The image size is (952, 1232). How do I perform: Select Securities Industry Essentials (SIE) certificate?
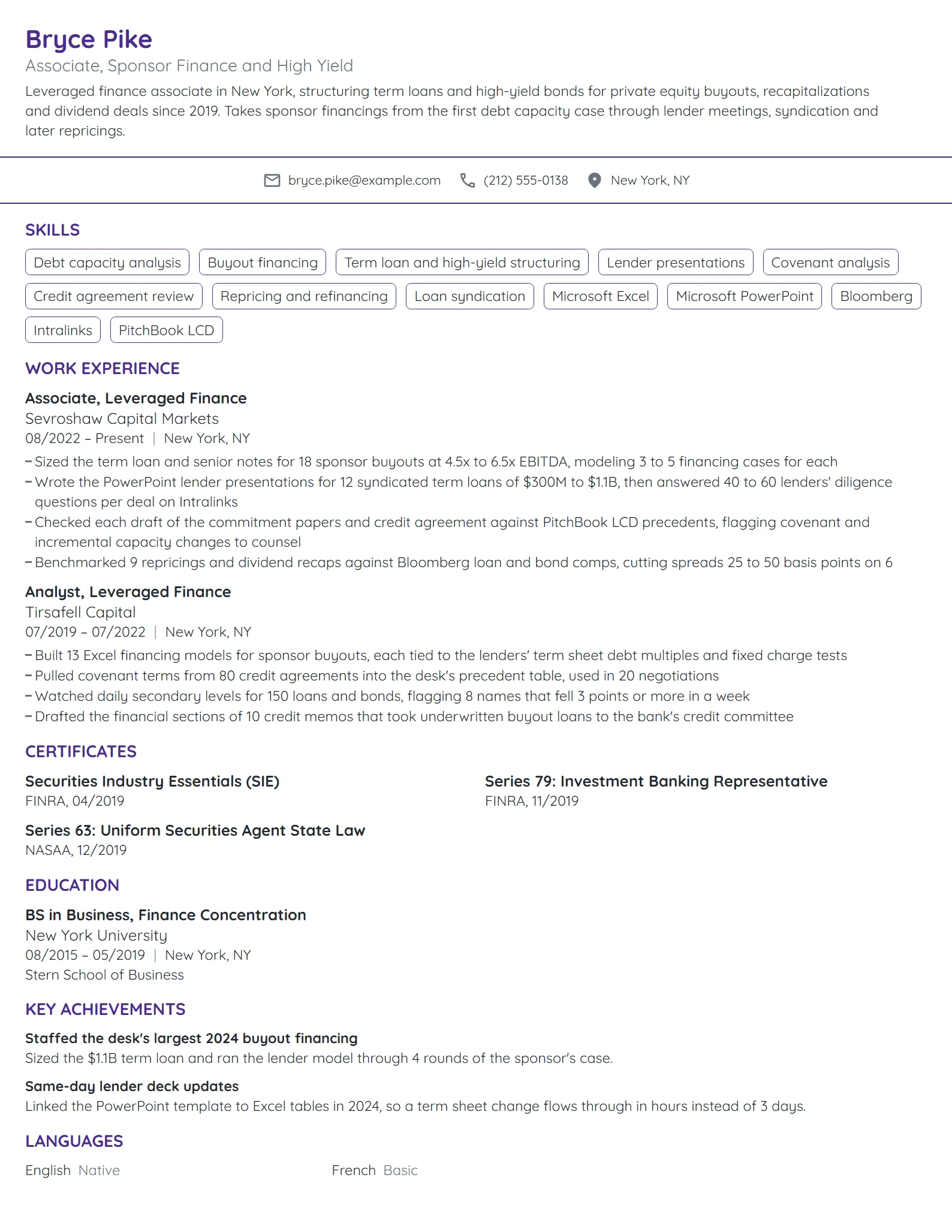[x=152, y=781]
